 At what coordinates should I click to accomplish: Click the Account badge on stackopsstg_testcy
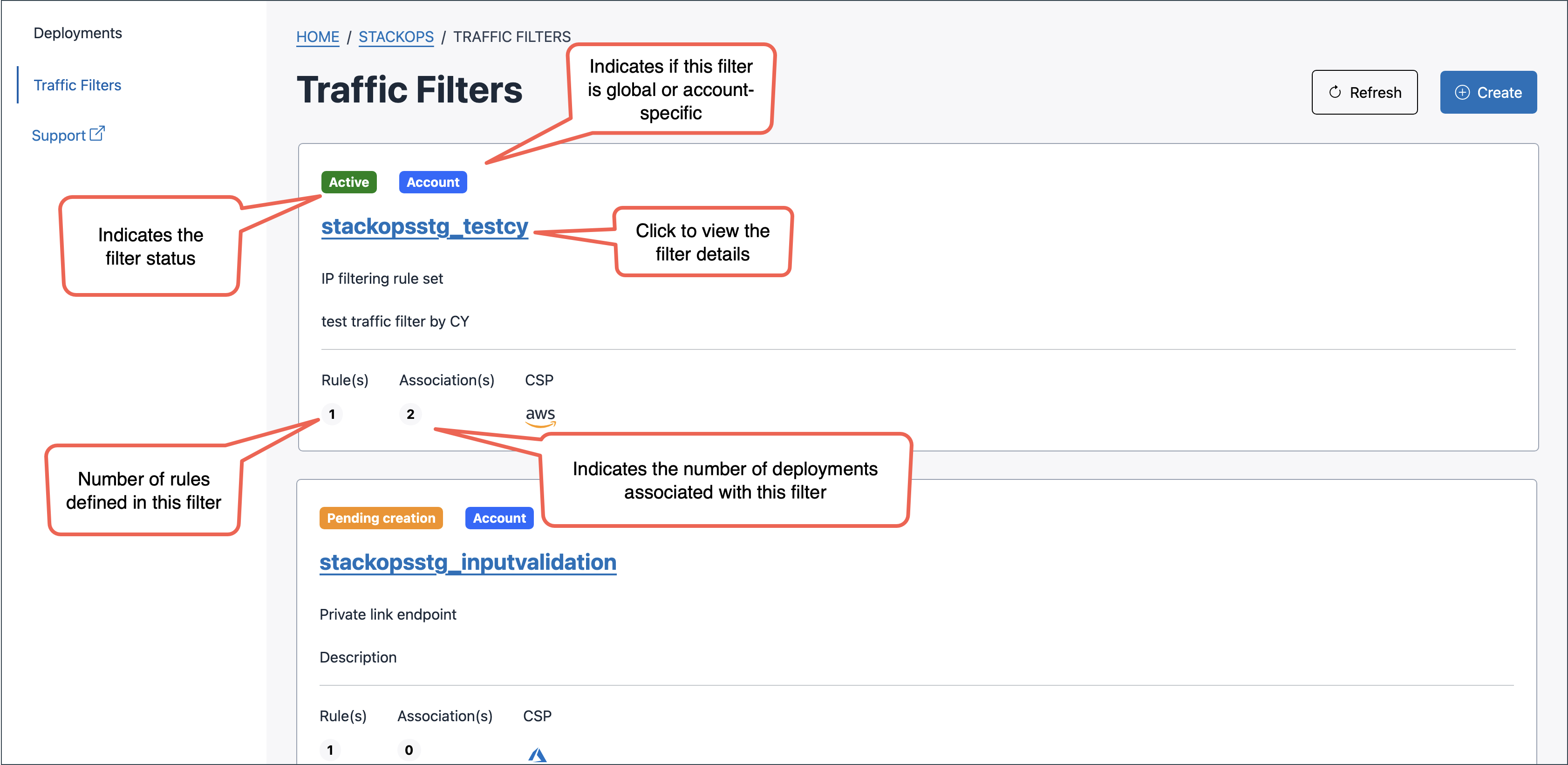pos(433,182)
